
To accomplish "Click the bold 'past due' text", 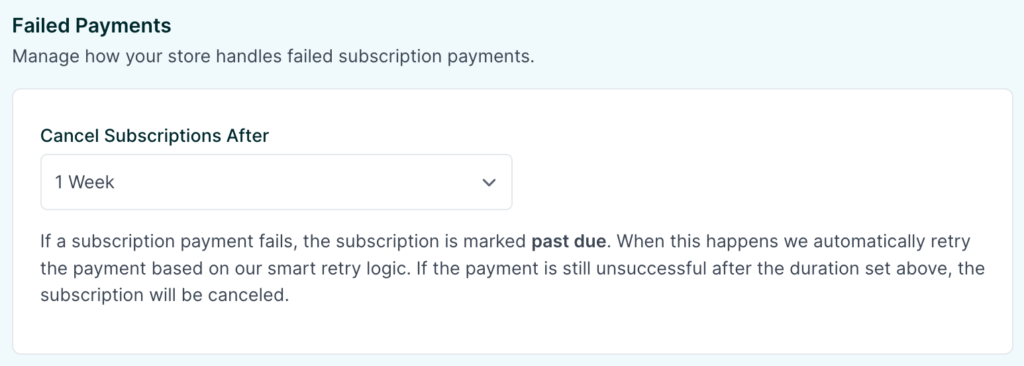I will (x=568, y=242).
